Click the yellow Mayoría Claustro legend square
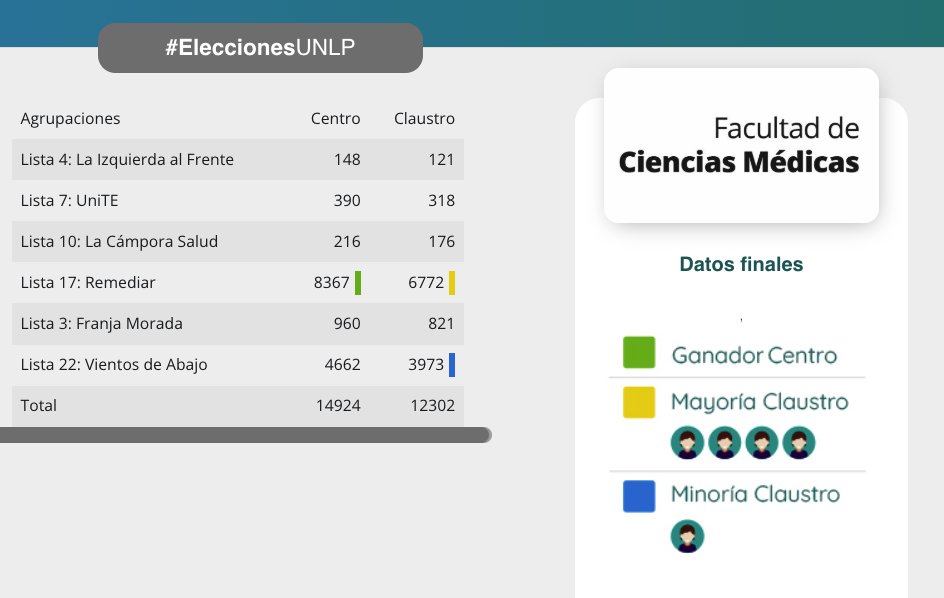This screenshot has height=598, width=944. pyautogui.click(x=639, y=402)
